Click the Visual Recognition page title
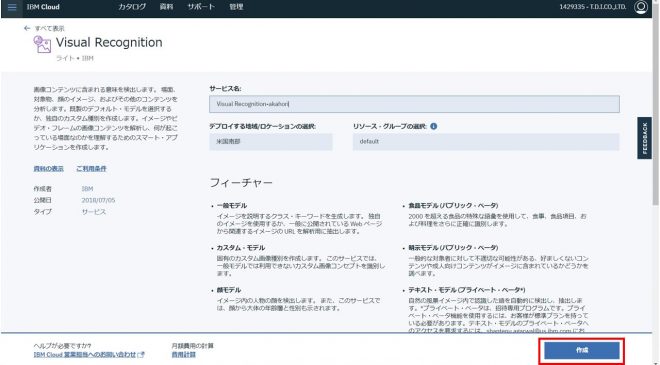Screen dimensions: 660x365 (x=109, y=42)
